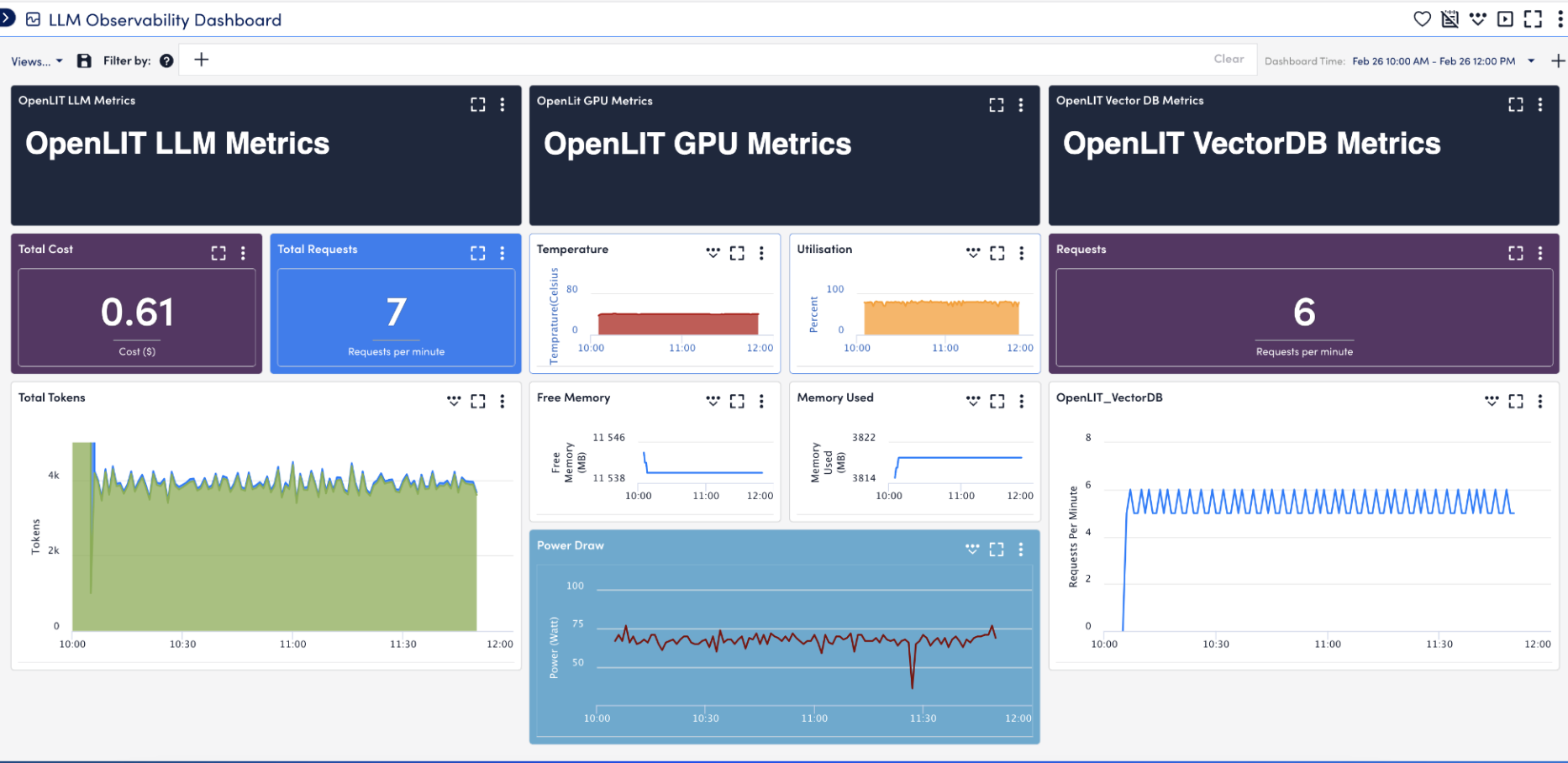The width and height of the screenshot is (1568, 763).
Task: Expand the Temperature widget to fullscreen
Action: click(x=737, y=253)
